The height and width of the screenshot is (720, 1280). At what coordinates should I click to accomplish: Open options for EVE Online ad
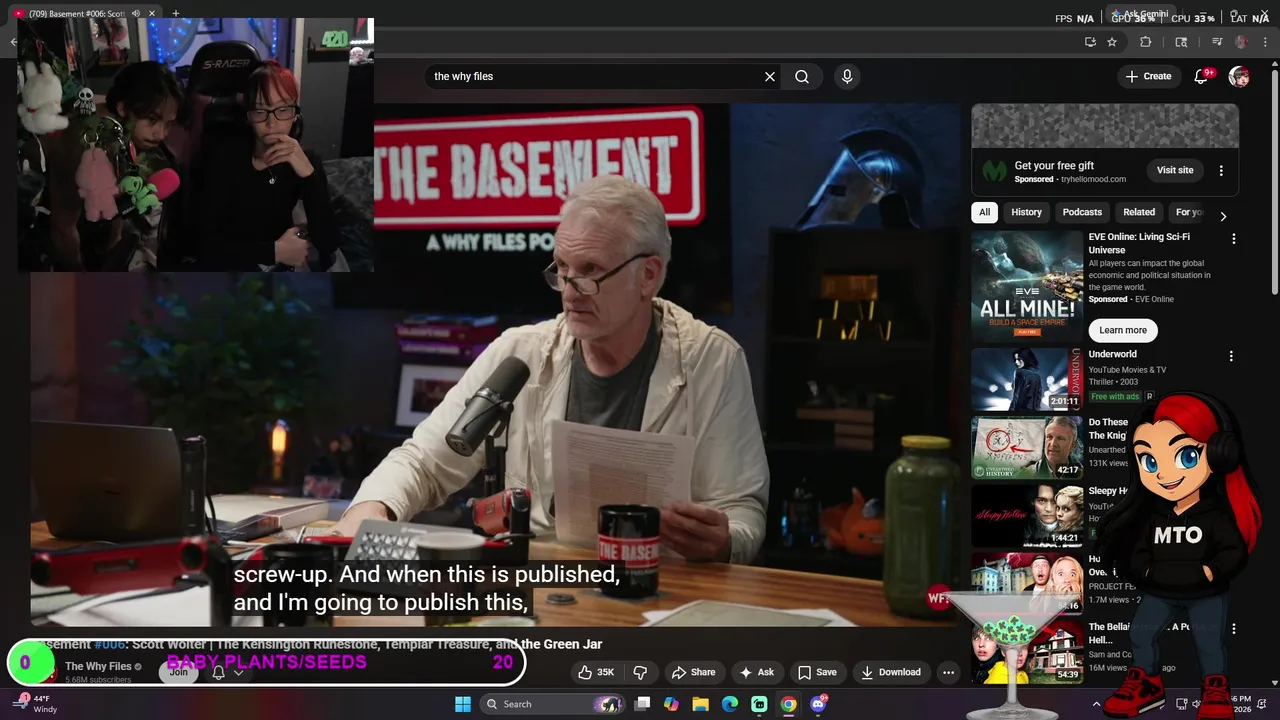point(1233,239)
